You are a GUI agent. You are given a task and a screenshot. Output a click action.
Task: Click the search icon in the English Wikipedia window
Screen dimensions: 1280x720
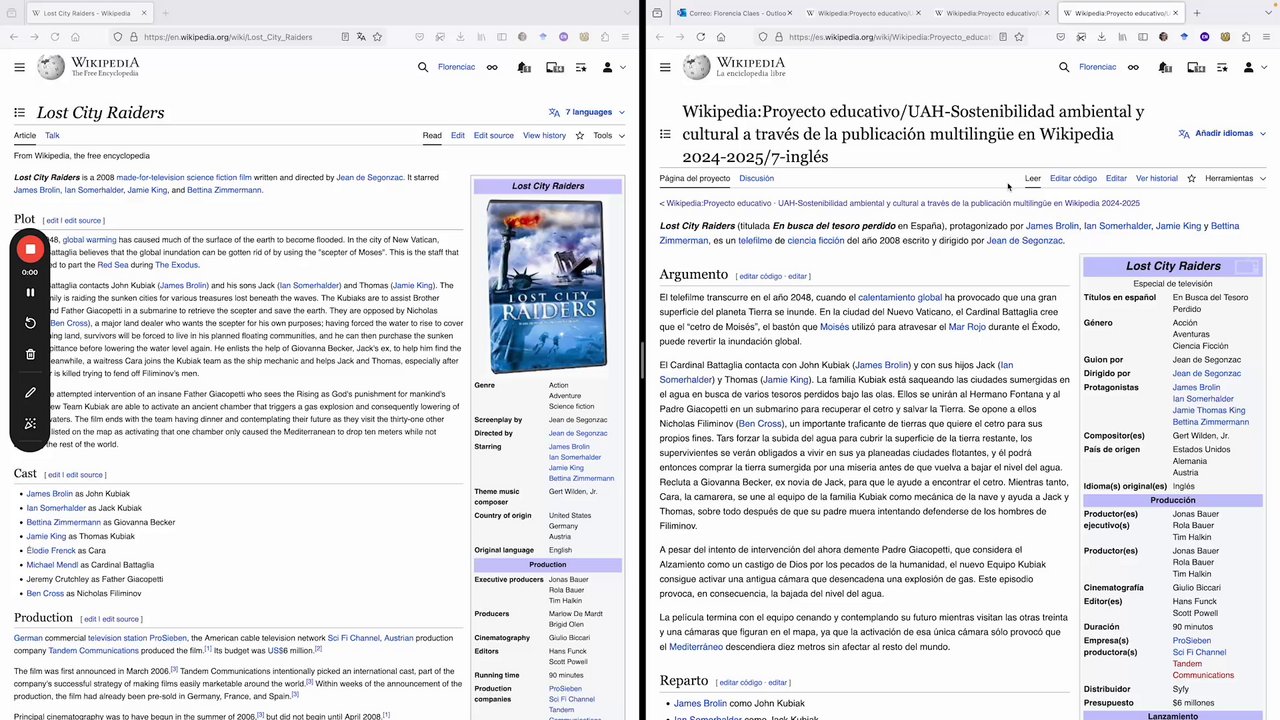point(423,67)
